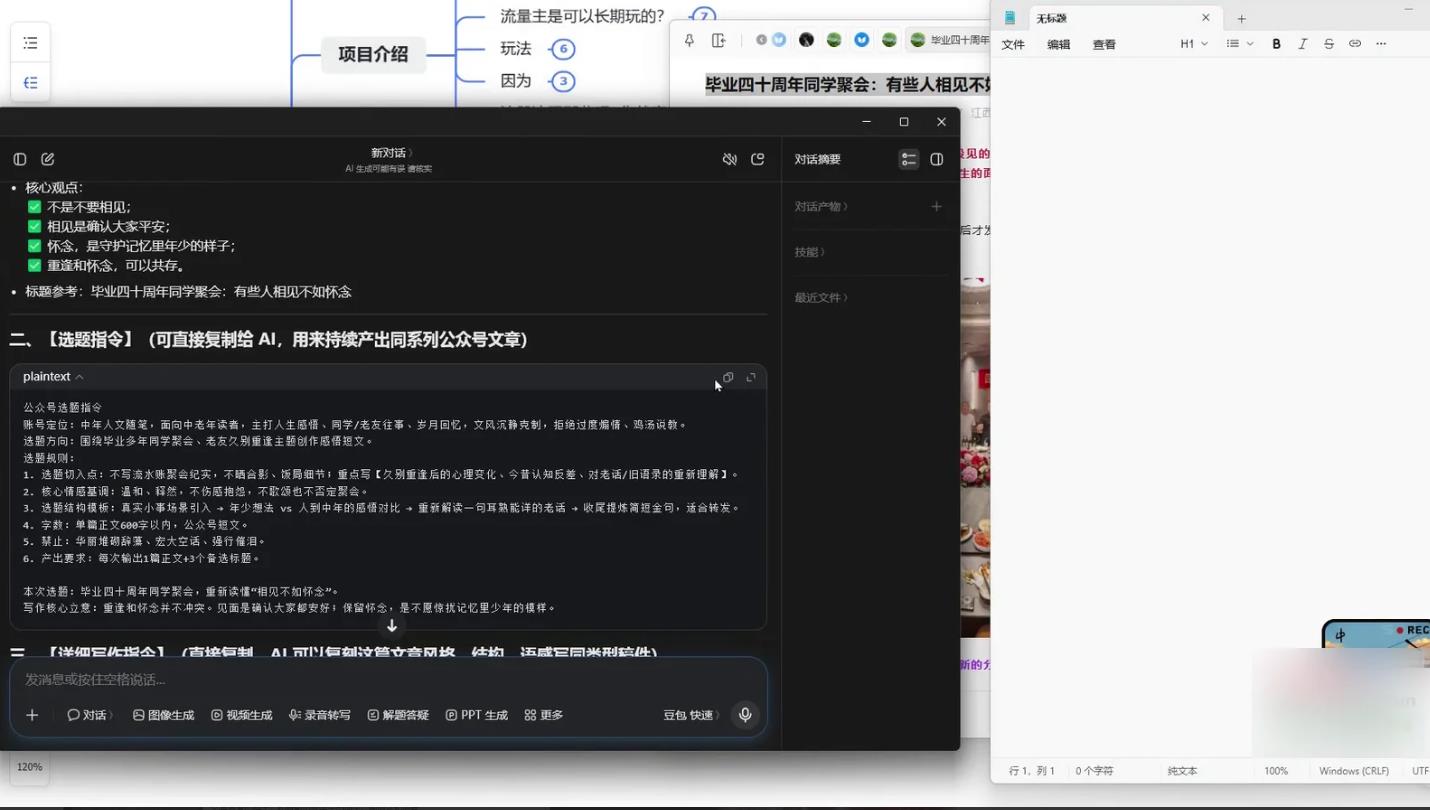Add a new tab in Notepad

point(1241,18)
